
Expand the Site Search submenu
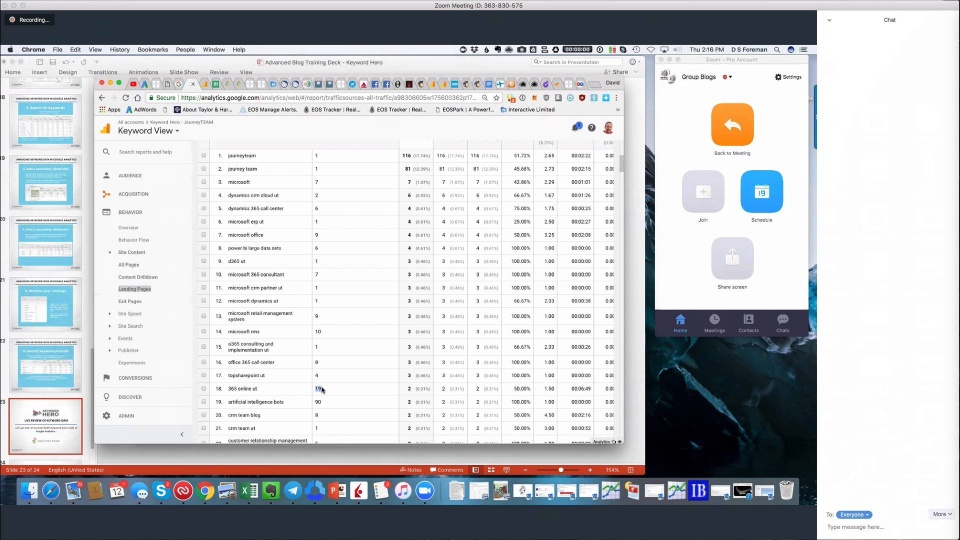click(x=110, y=326)
